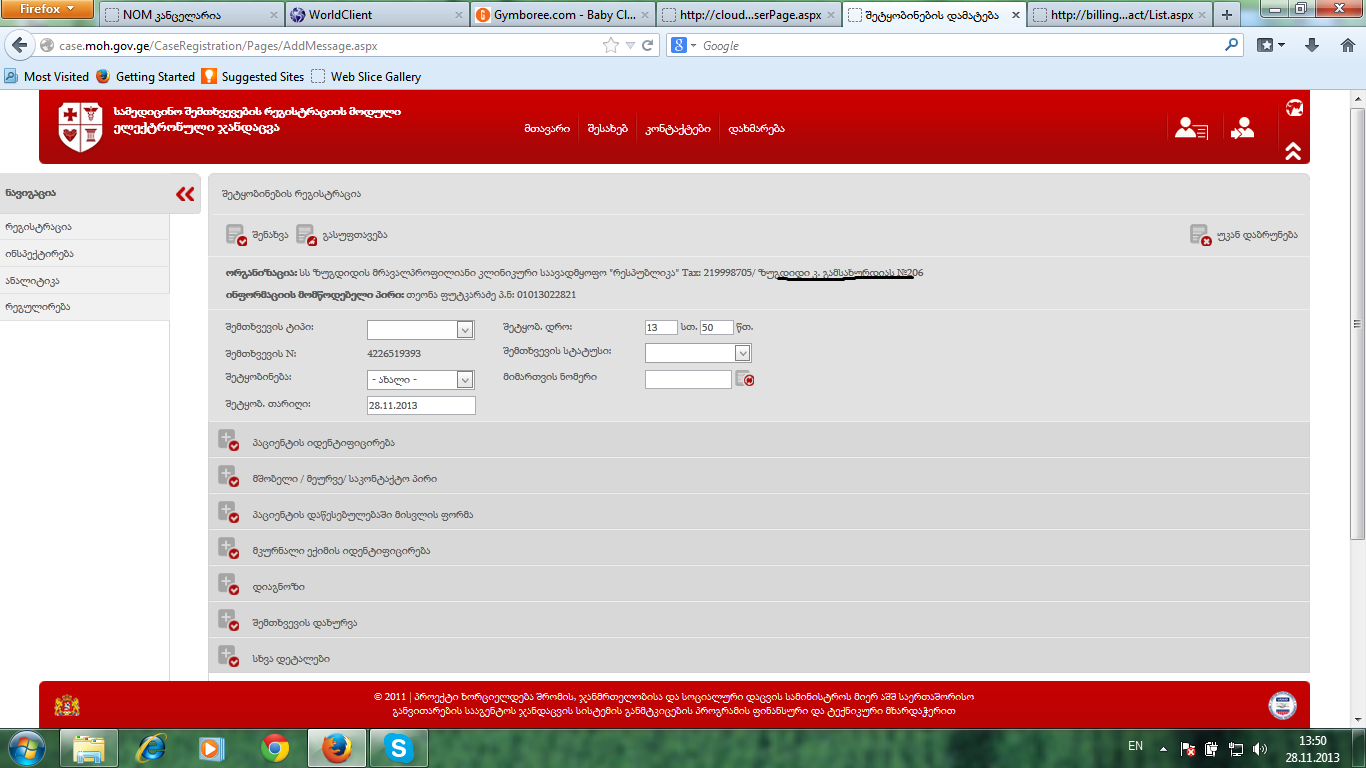This screenshot has height=768, width=1366.
Task: Expand the დიაგნოზი section
Action: [x=228, y=586]
